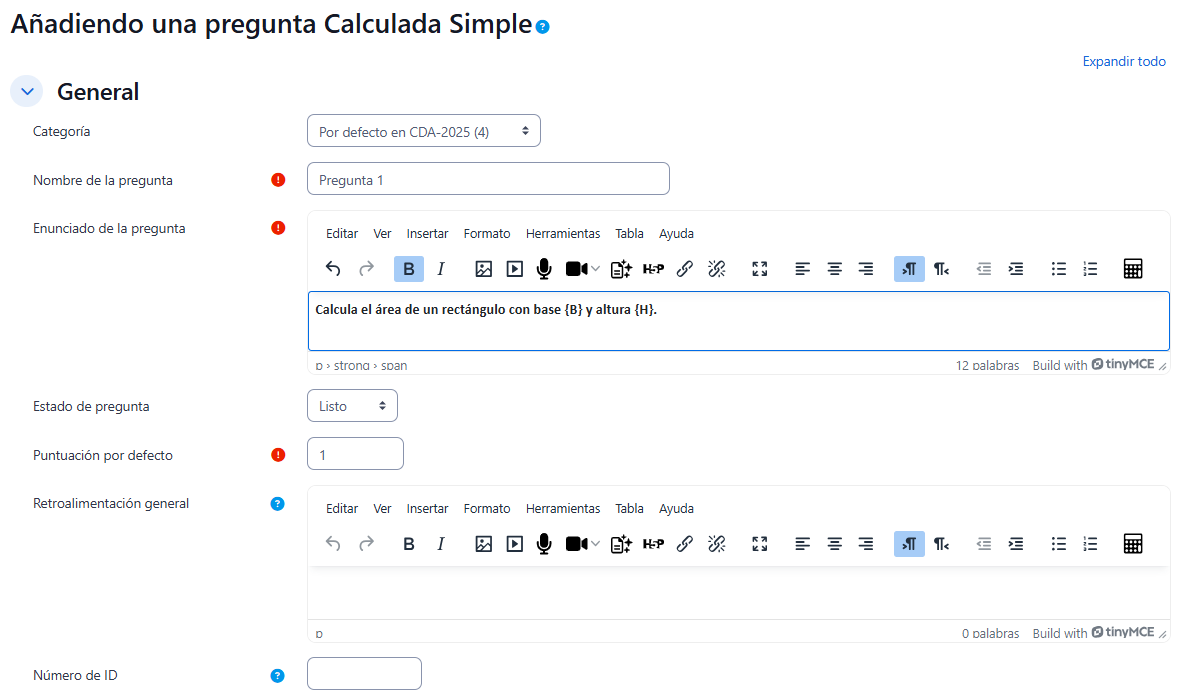Toggle fullscreen in the question text editor
The width and height of the screenshot is (1179, 697).
point(760,269)
